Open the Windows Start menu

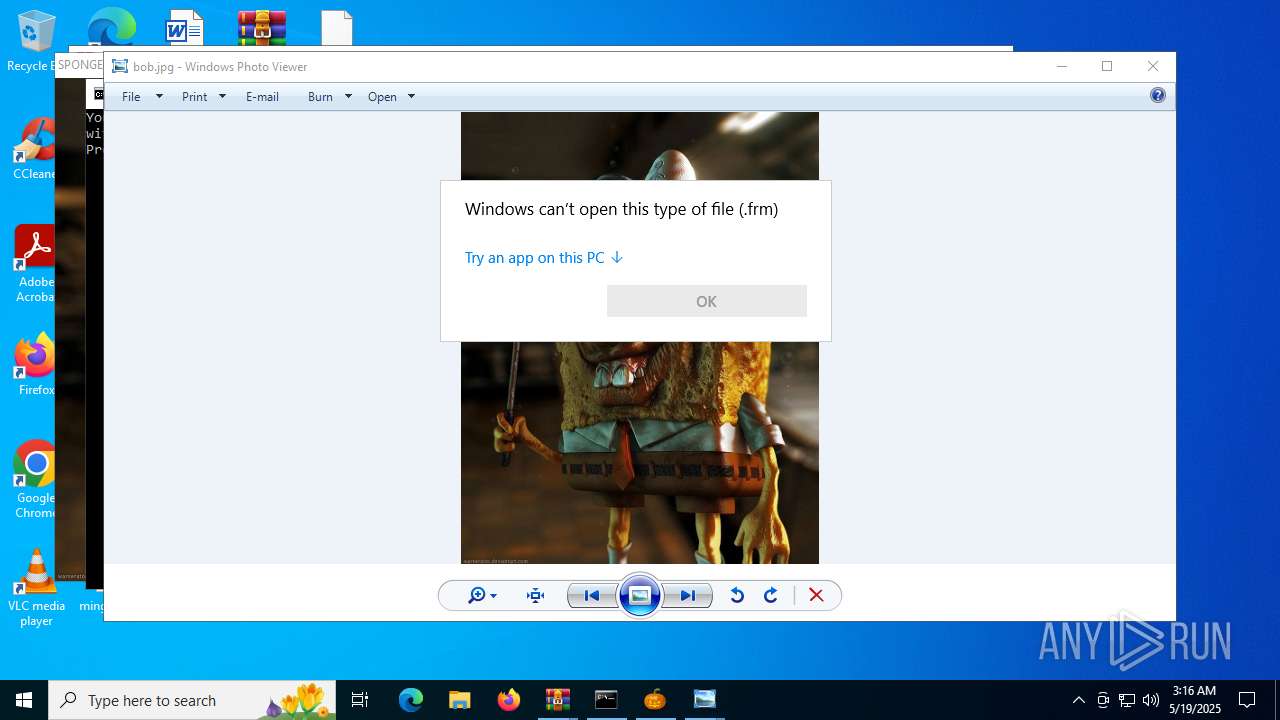(x=24, y=700)
